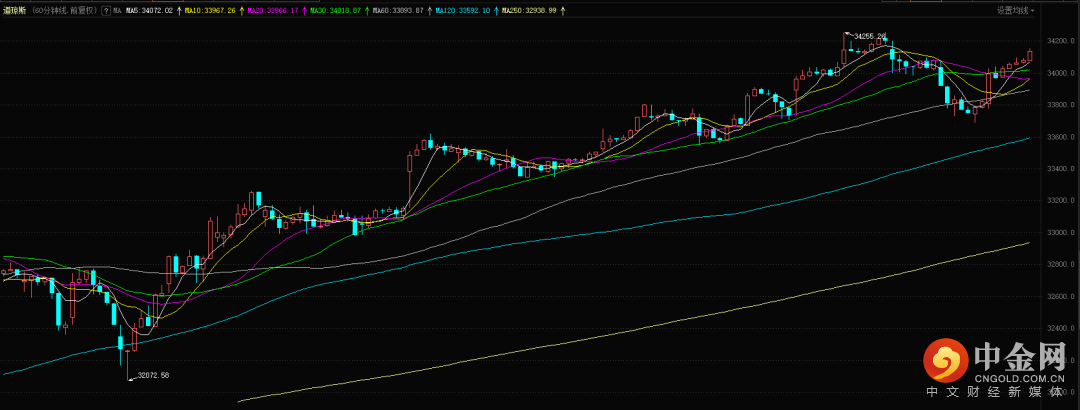Click the 60分钟线 period label
The width and height of the screenshot is (1080, 410).
[47, 11]
